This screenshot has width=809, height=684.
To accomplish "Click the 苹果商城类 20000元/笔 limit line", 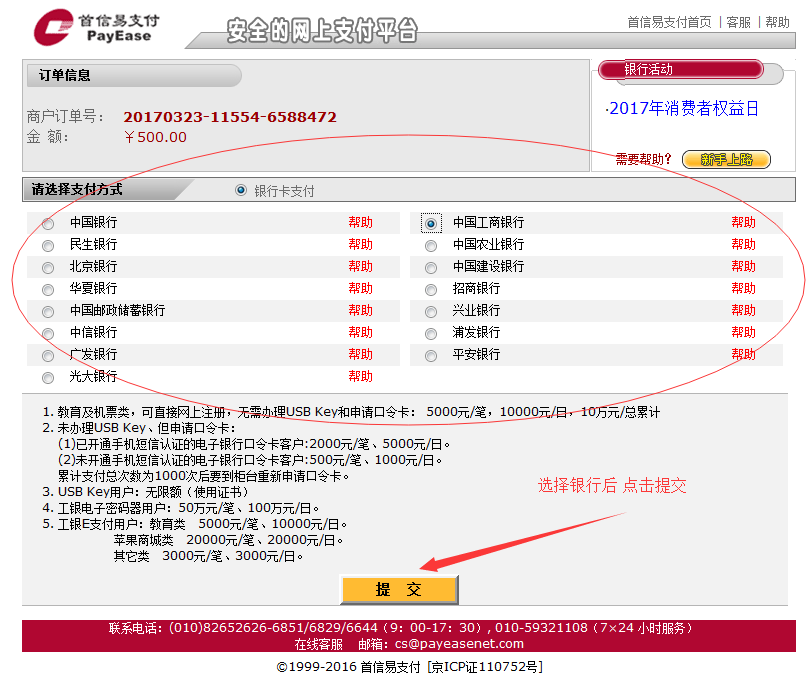I will click(x=228, y=540).
